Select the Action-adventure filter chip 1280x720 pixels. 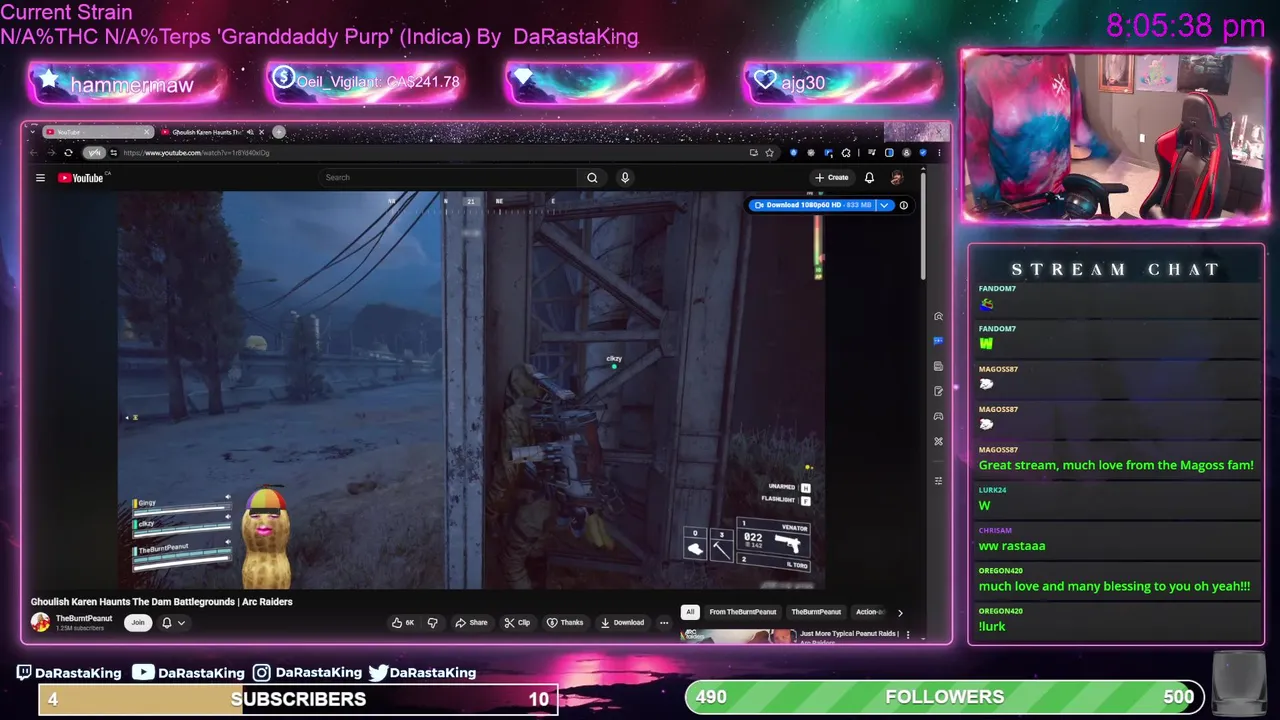click(x=870, y=612)
